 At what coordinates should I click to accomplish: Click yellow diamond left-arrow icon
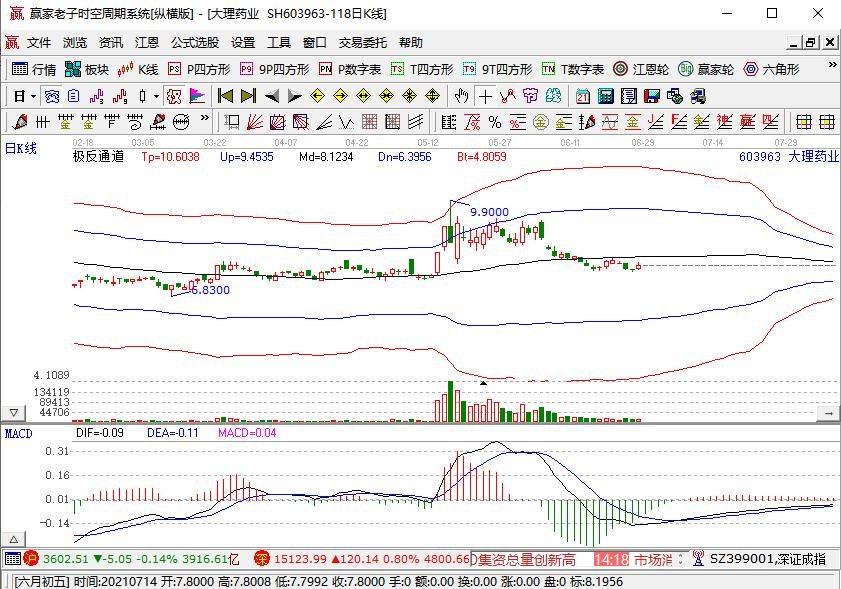click(x=318, y=97)
